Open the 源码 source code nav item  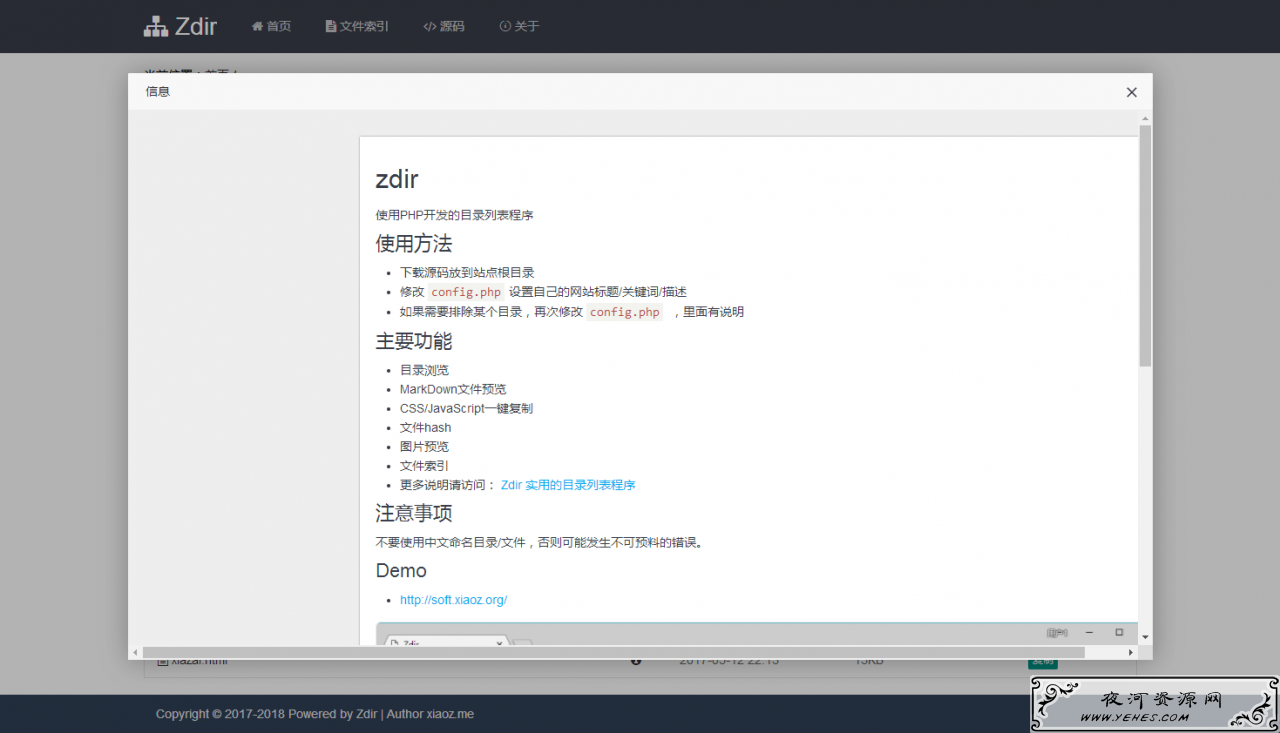(x=444, y=26)
